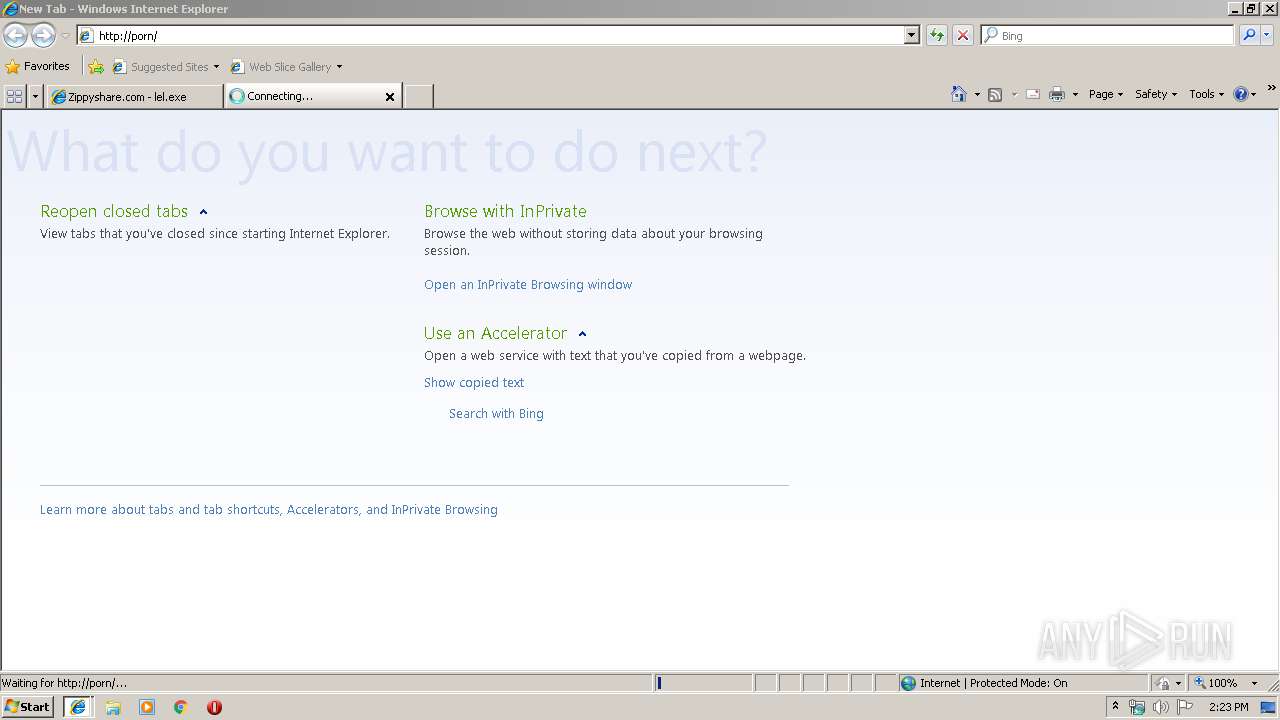1280x720 pixels.
Task: Click the Read Mail envelope icon
Action: [1033, 94]
